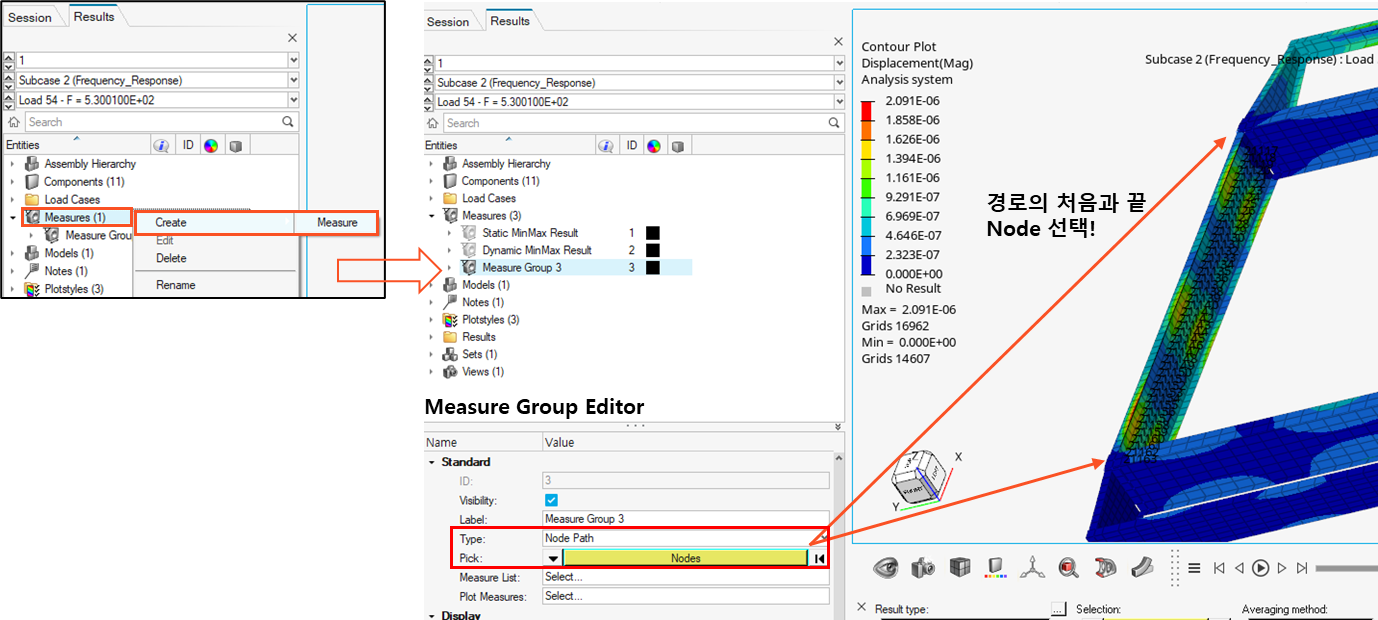Click the Label field showing Measure Group 3

(x=686, y=519)
